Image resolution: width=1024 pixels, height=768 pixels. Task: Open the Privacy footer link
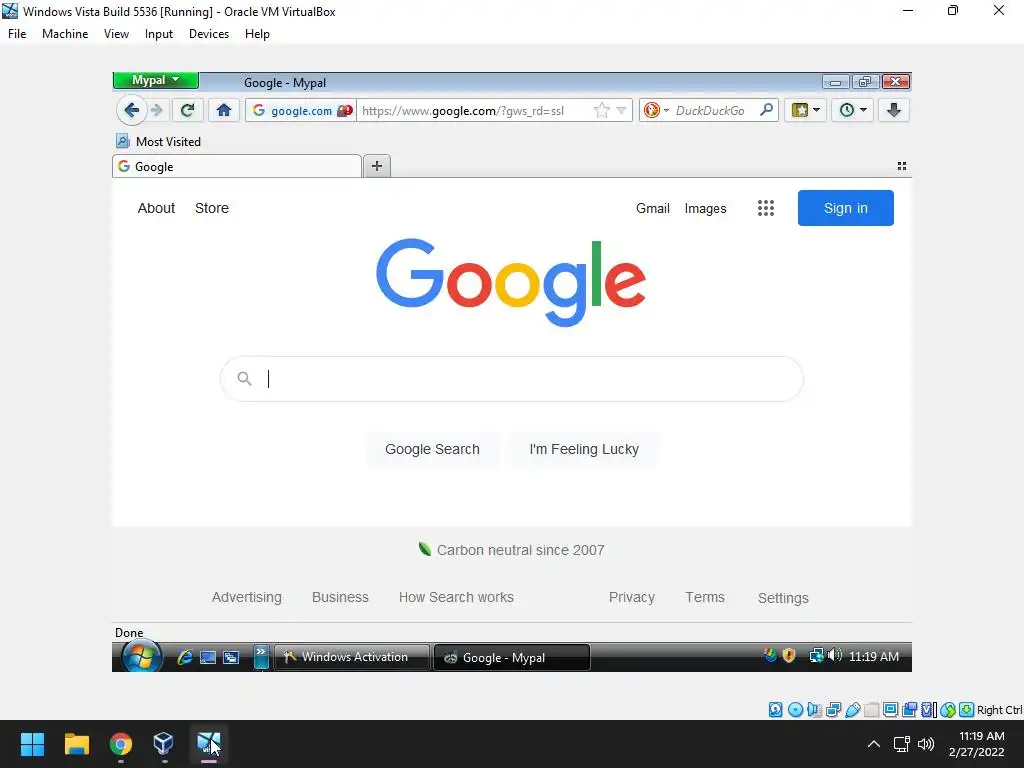click(632, 598)
